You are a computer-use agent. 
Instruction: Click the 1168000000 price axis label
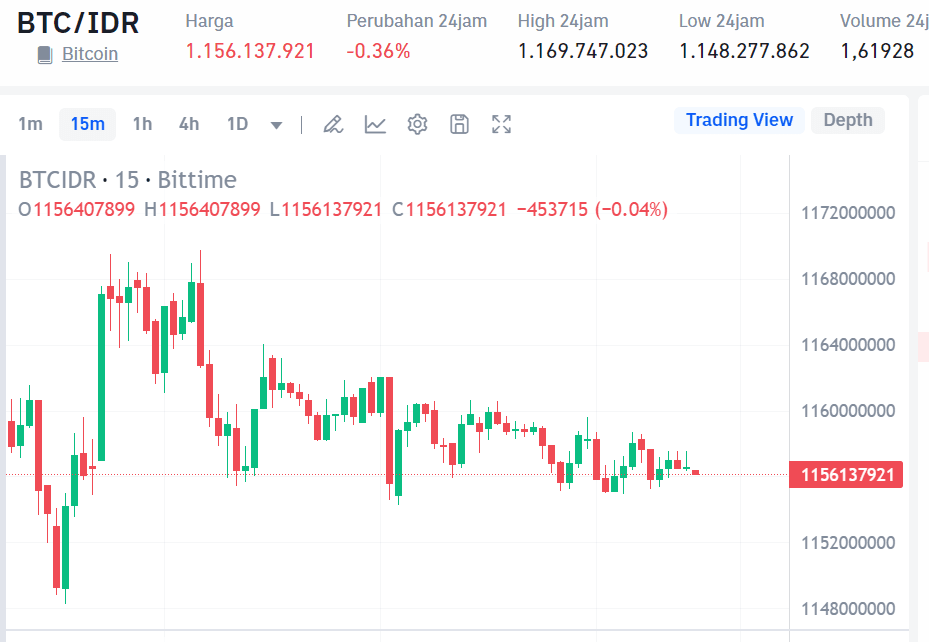pos(846,278)
